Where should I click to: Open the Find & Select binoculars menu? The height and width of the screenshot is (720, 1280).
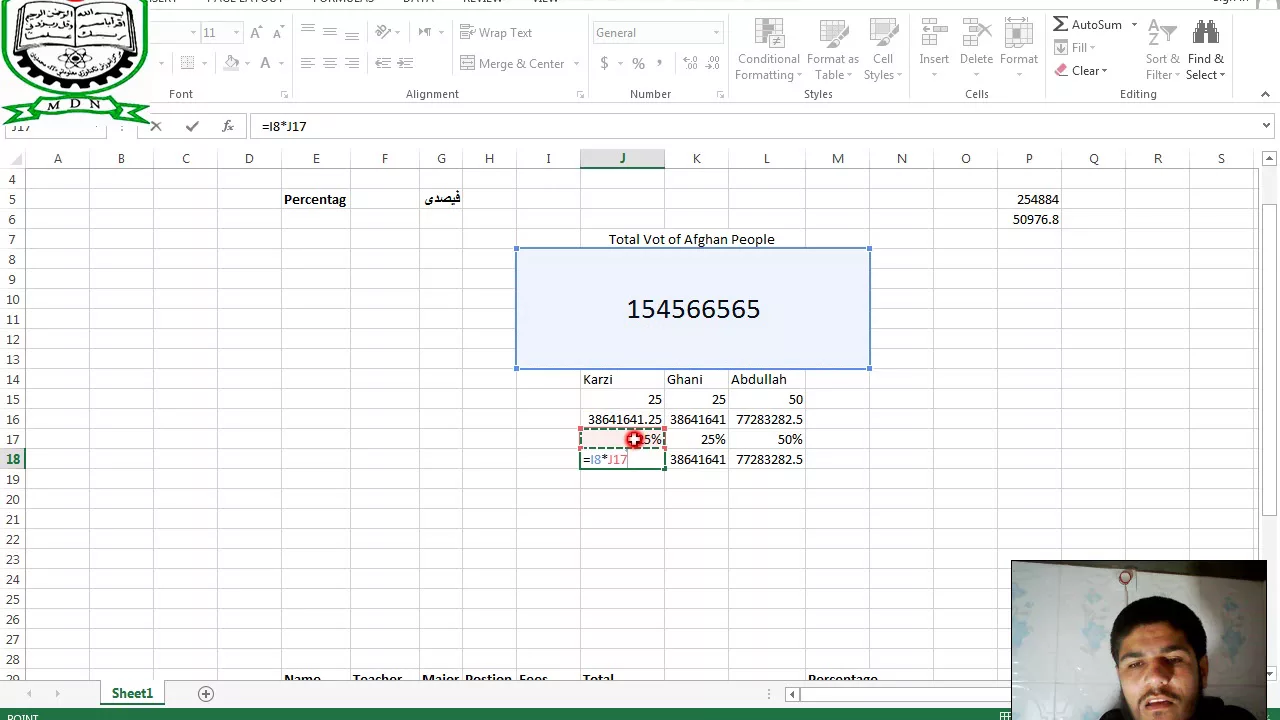(x=1205, y=50)
